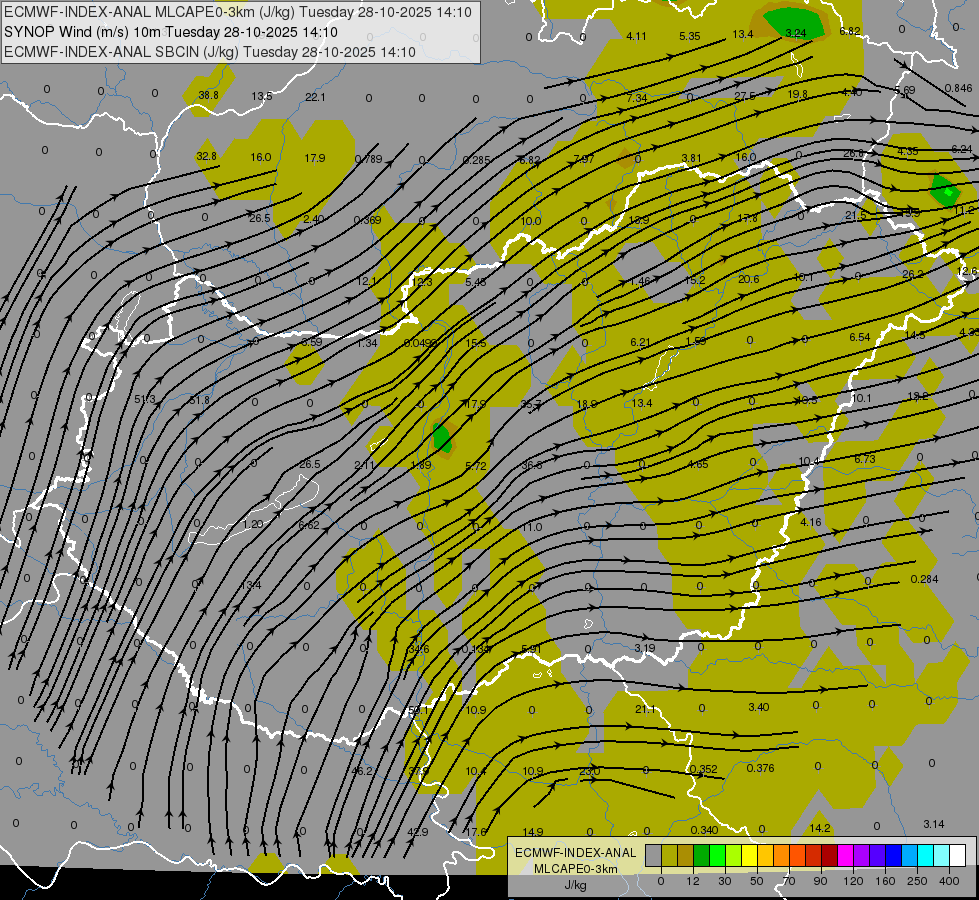
Task: Click the 250 label on the legend scale
Action: (x=917, y=881)
